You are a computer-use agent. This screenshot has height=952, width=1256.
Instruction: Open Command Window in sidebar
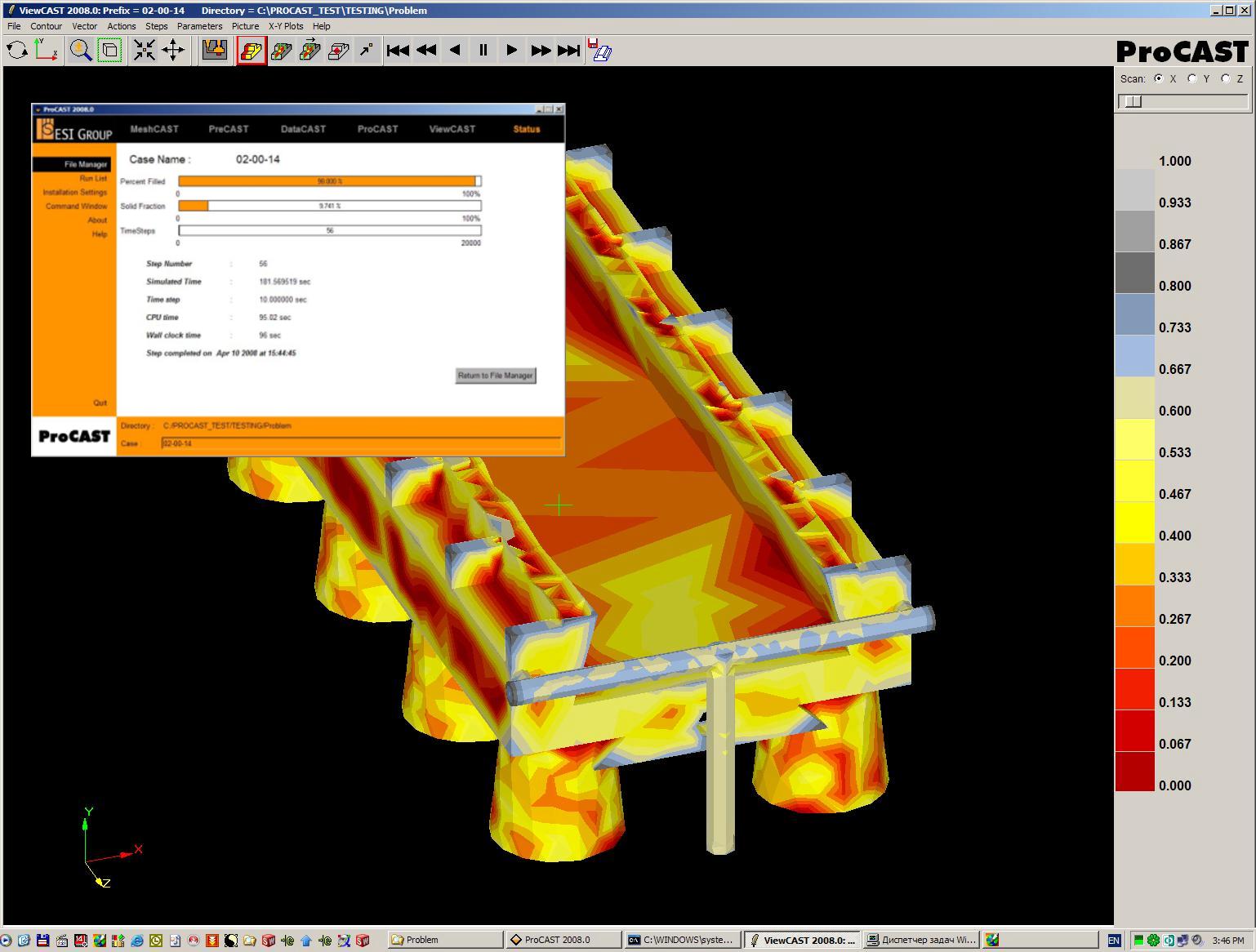pyautogui.click(x=76, y=206)
